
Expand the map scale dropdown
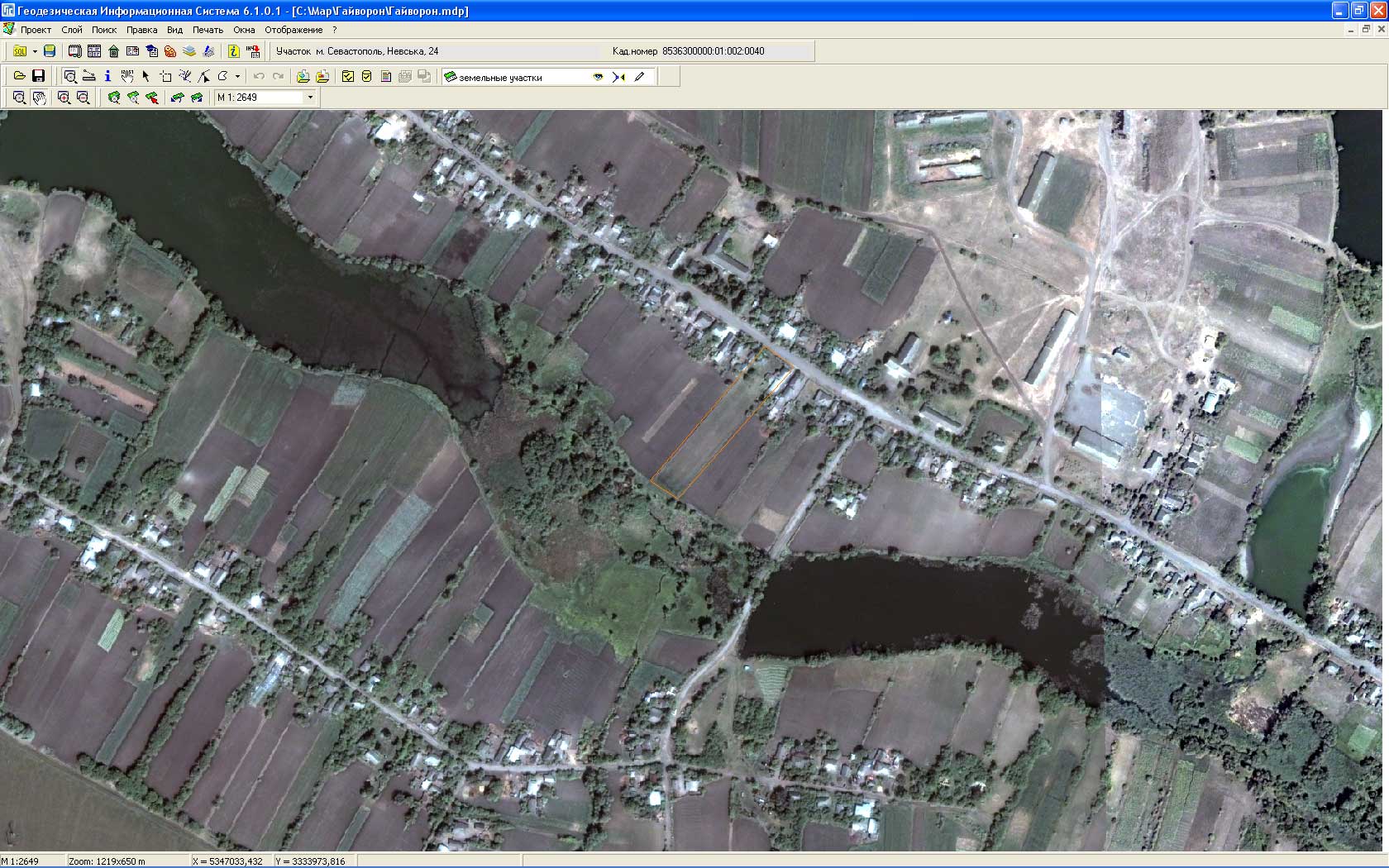click(x=310, y=98)
